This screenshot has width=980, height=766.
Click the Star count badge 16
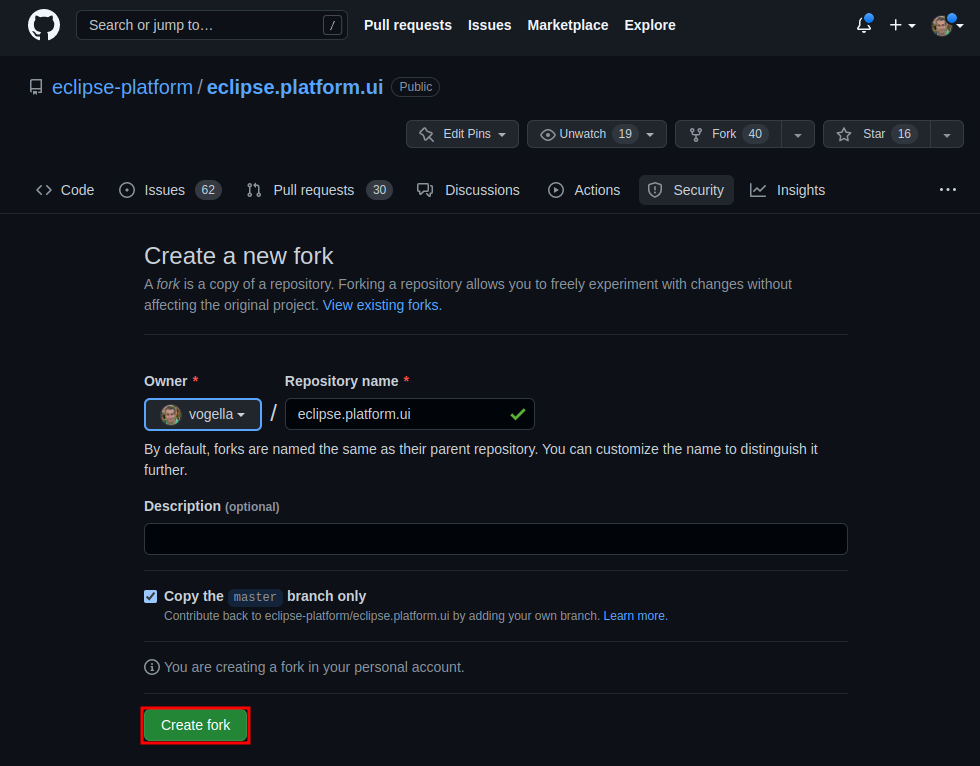(x=904, y=134)
